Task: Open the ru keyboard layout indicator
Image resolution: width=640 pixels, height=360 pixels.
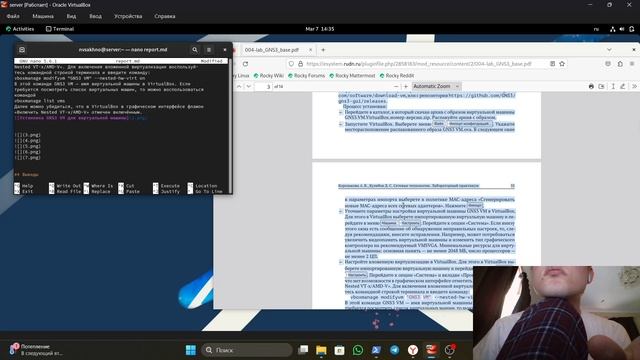Action: point(596,29)
